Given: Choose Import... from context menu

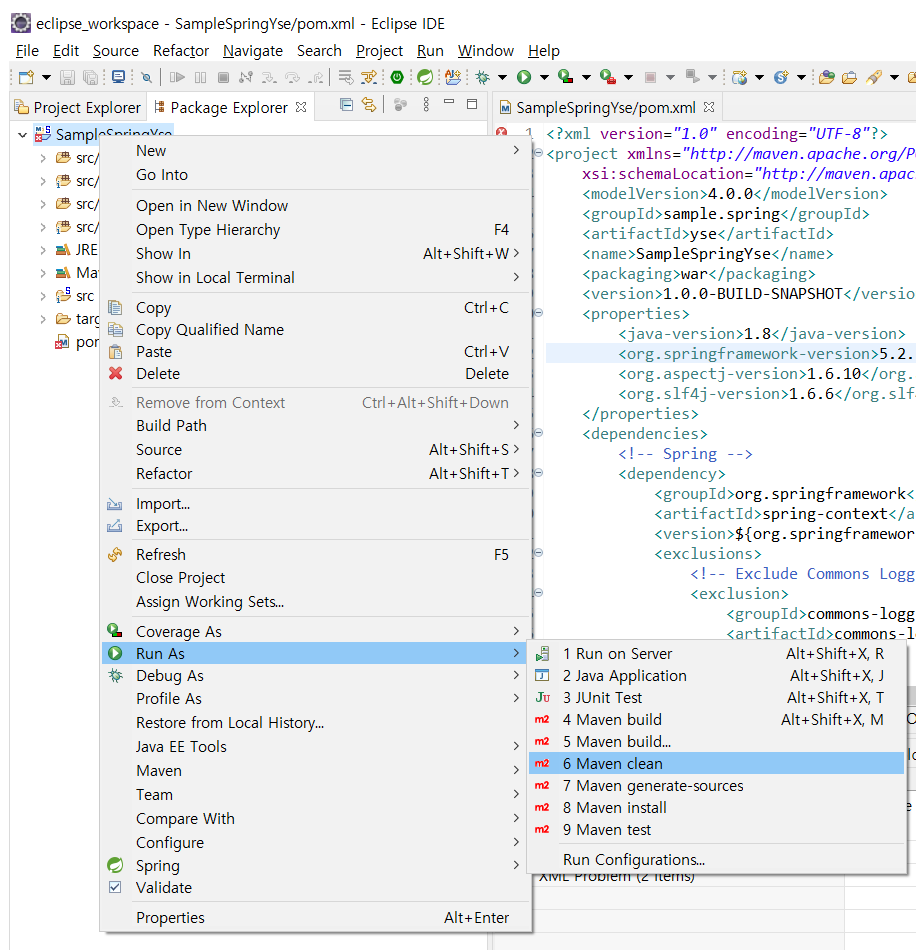Looking at the screenshot, I should 317,503.
